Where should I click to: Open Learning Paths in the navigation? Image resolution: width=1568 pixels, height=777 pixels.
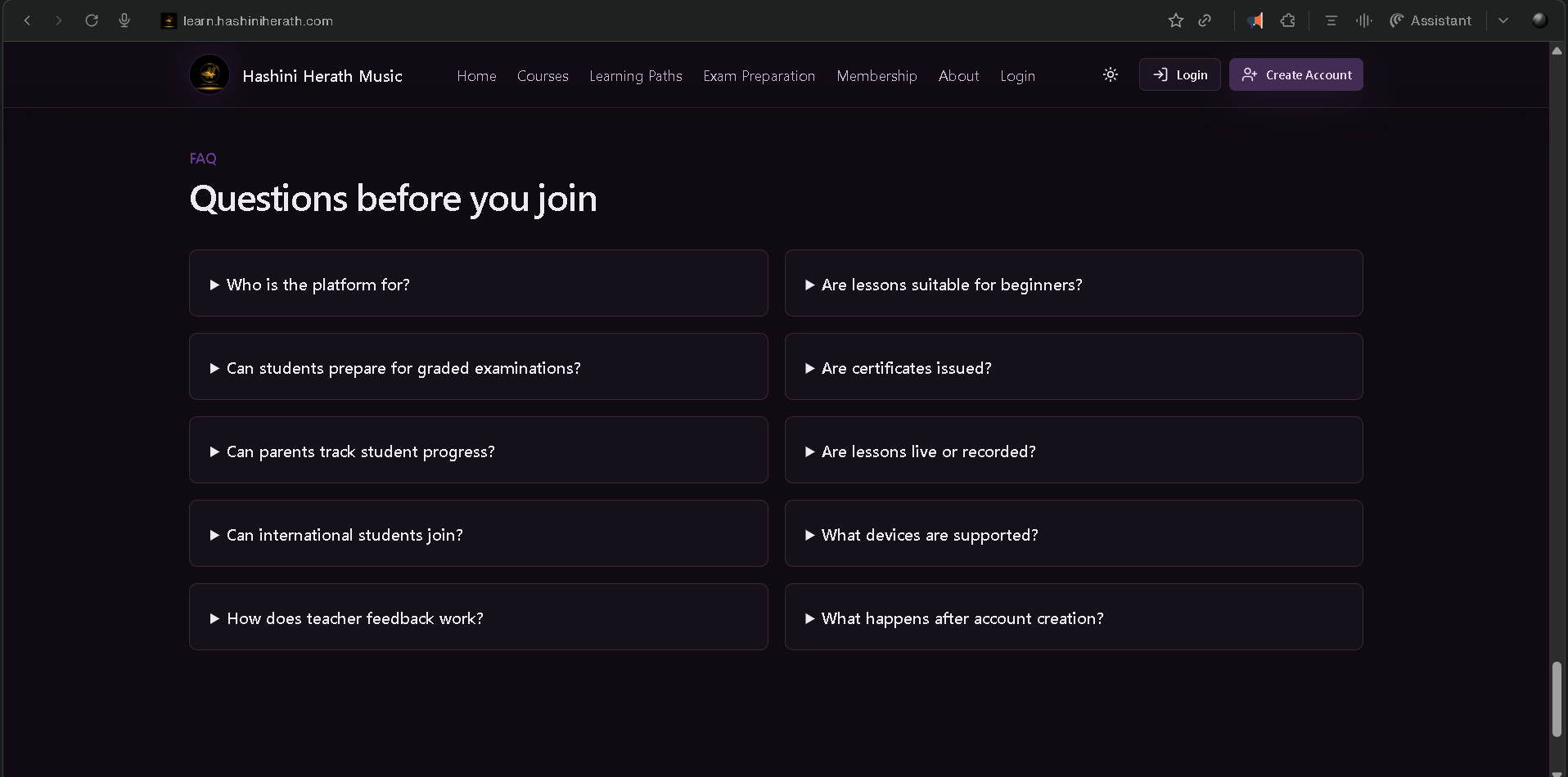(636, 75)
